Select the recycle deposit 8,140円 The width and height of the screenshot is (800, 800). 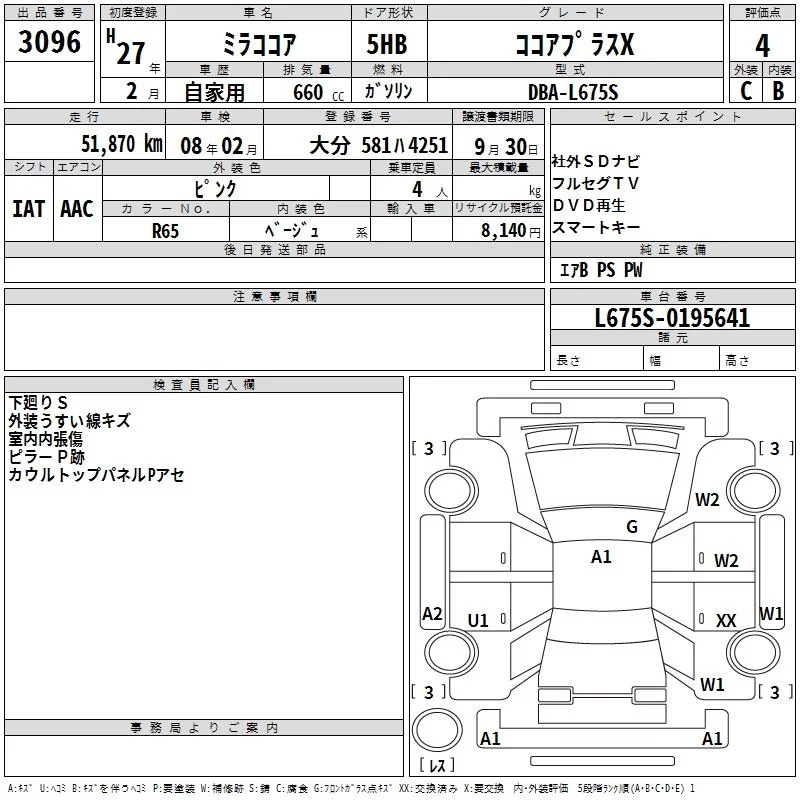[511, 231]
